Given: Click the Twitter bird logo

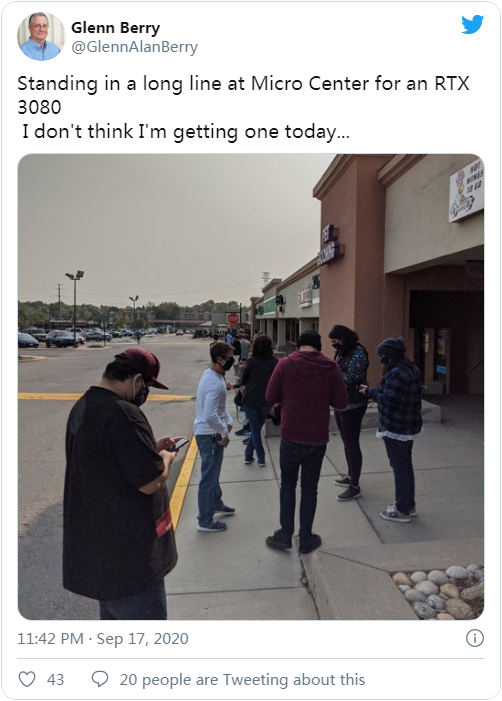Looking at the screenshot, I should (472, 25).
